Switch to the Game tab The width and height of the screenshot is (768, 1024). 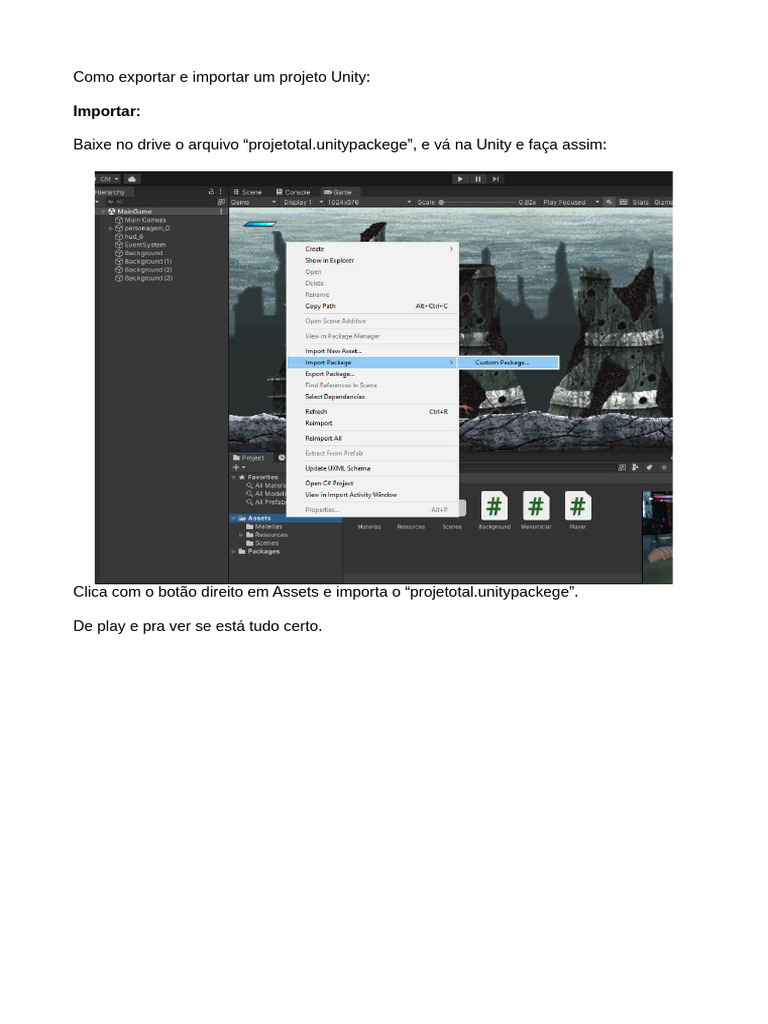(338, 192)
